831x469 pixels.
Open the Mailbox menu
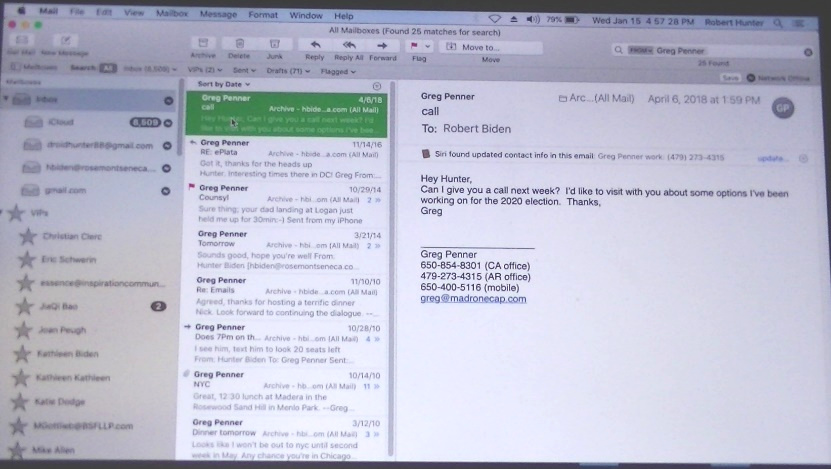pos(172,13)
